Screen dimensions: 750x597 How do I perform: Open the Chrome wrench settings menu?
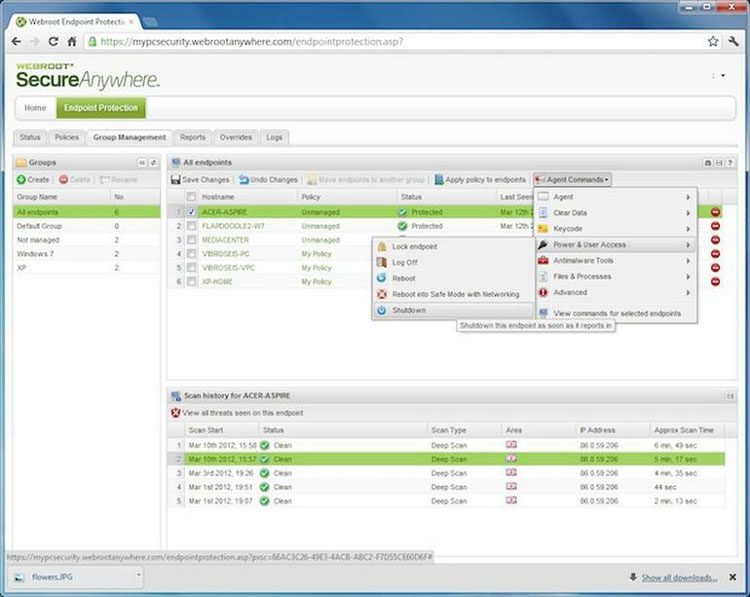click(733, 42)
